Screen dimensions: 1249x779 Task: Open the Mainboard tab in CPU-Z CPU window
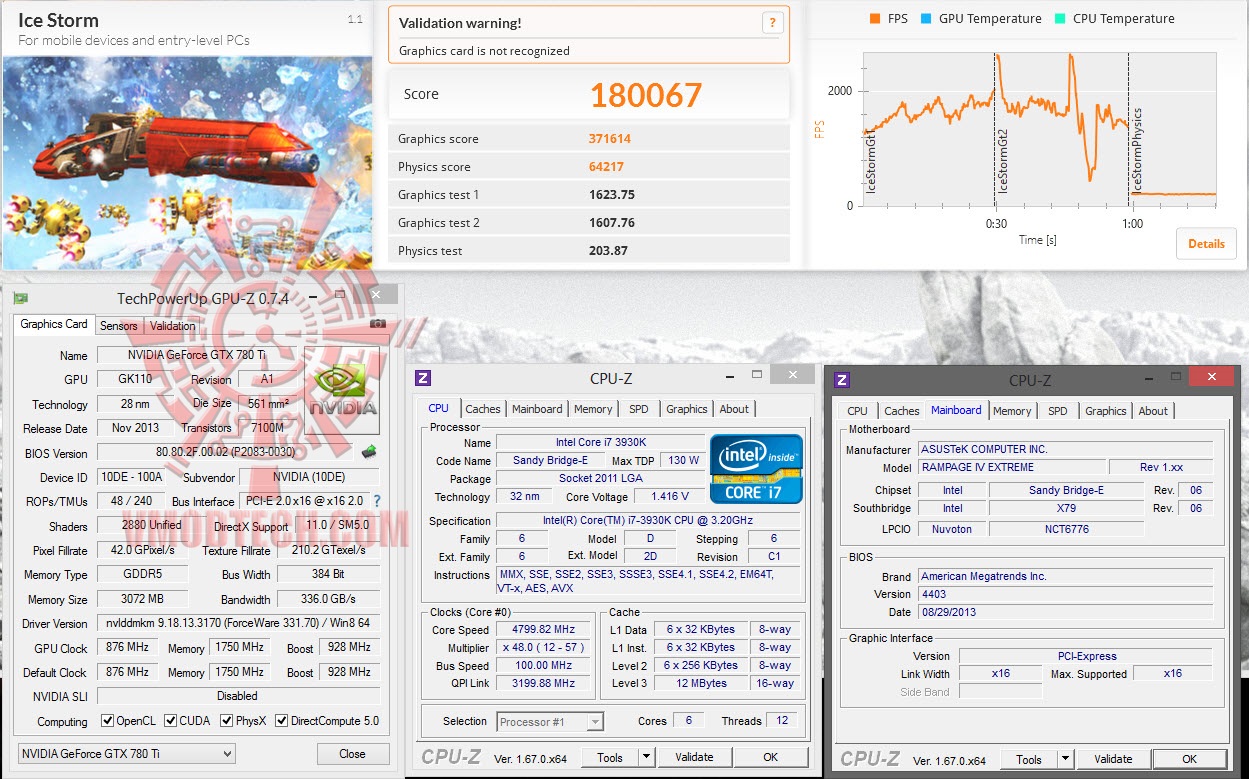coord(537,409)
